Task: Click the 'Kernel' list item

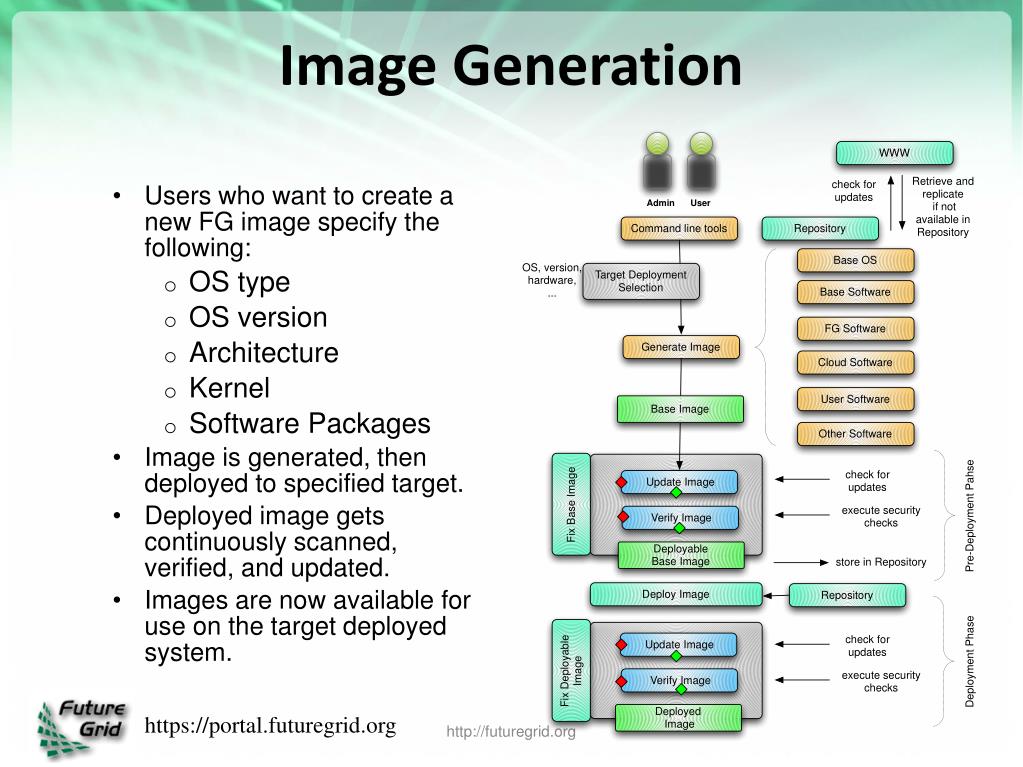Action: (229, 388)
